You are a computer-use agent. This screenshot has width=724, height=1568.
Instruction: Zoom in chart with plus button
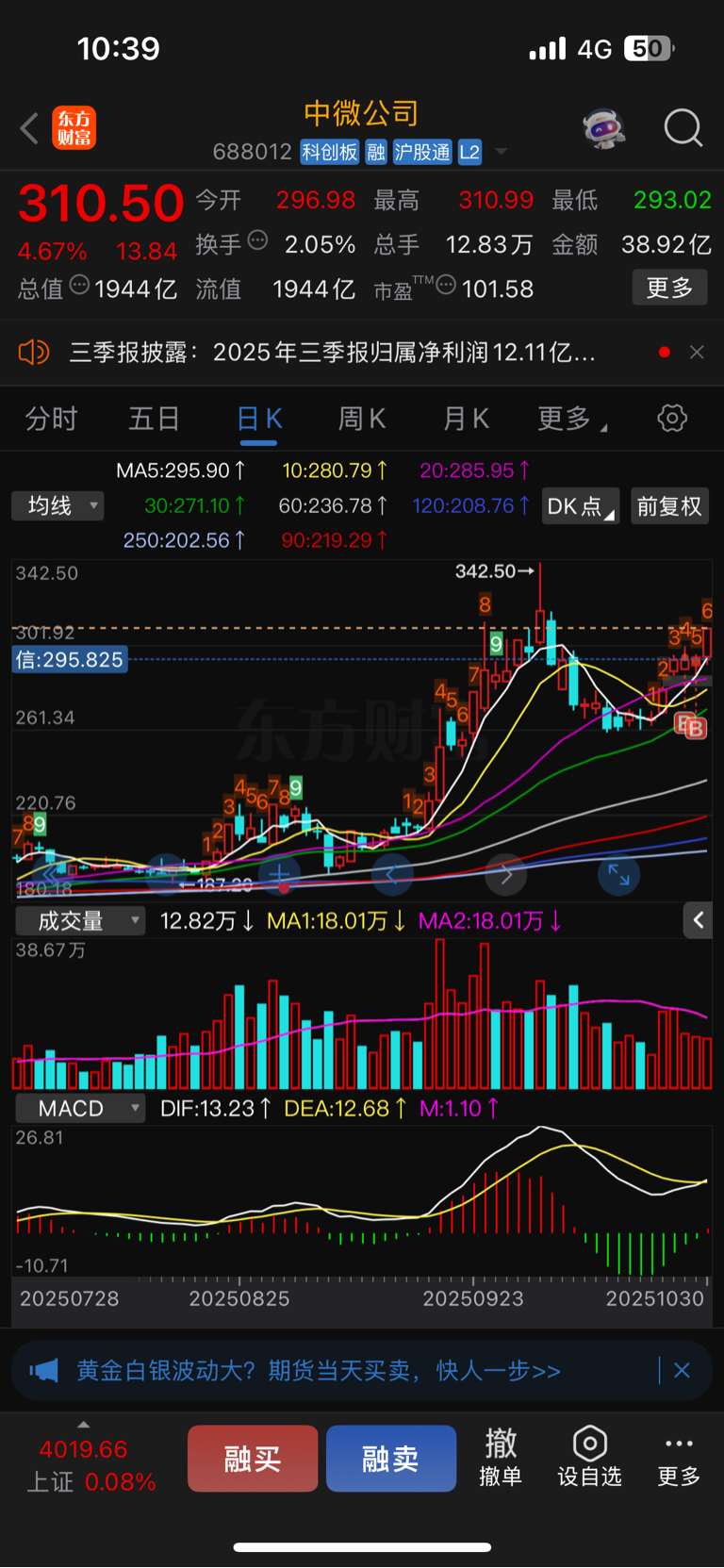[280, 876]
